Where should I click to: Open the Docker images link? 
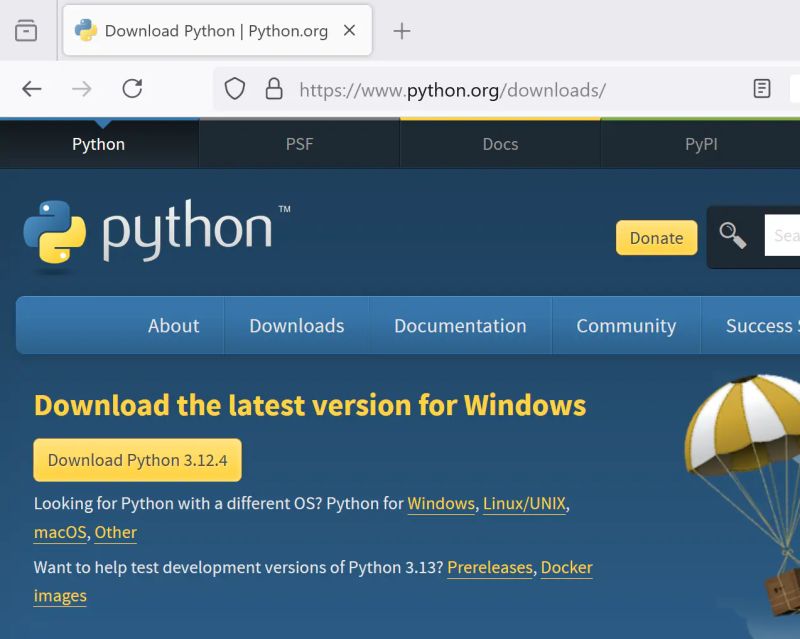pyautogui.click(x=567, y=567)
